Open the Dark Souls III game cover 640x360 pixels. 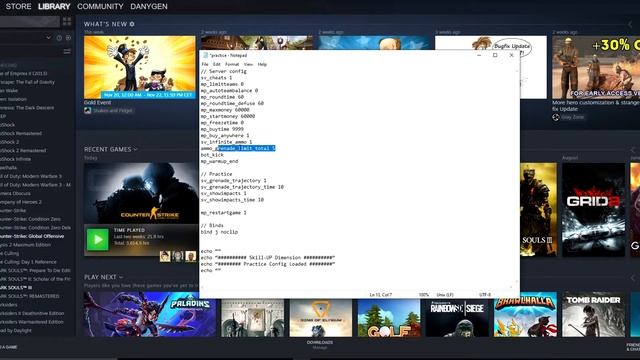click(x=538, y=210)
